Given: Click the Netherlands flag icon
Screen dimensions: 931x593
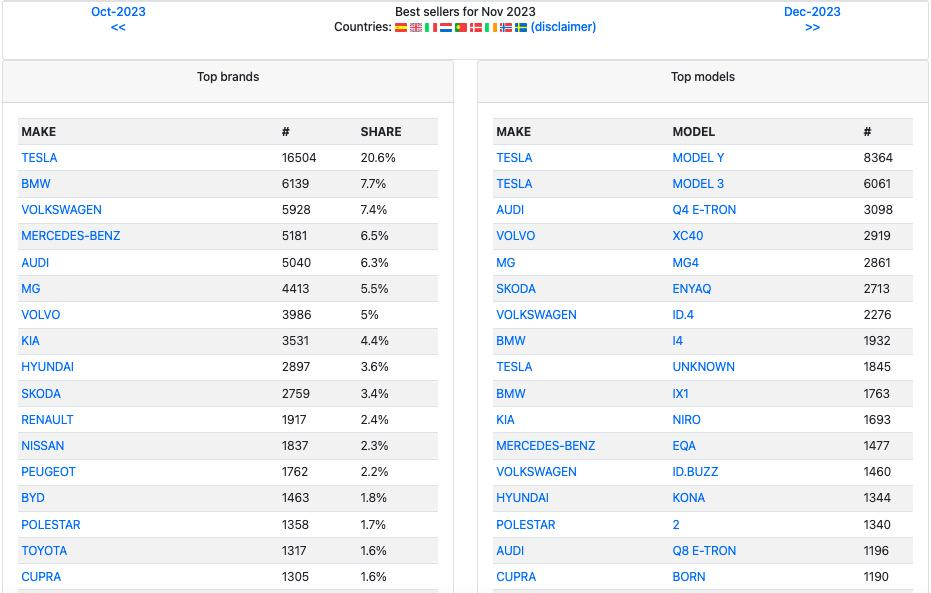Looking at the screenshot, I should point(446,28).
